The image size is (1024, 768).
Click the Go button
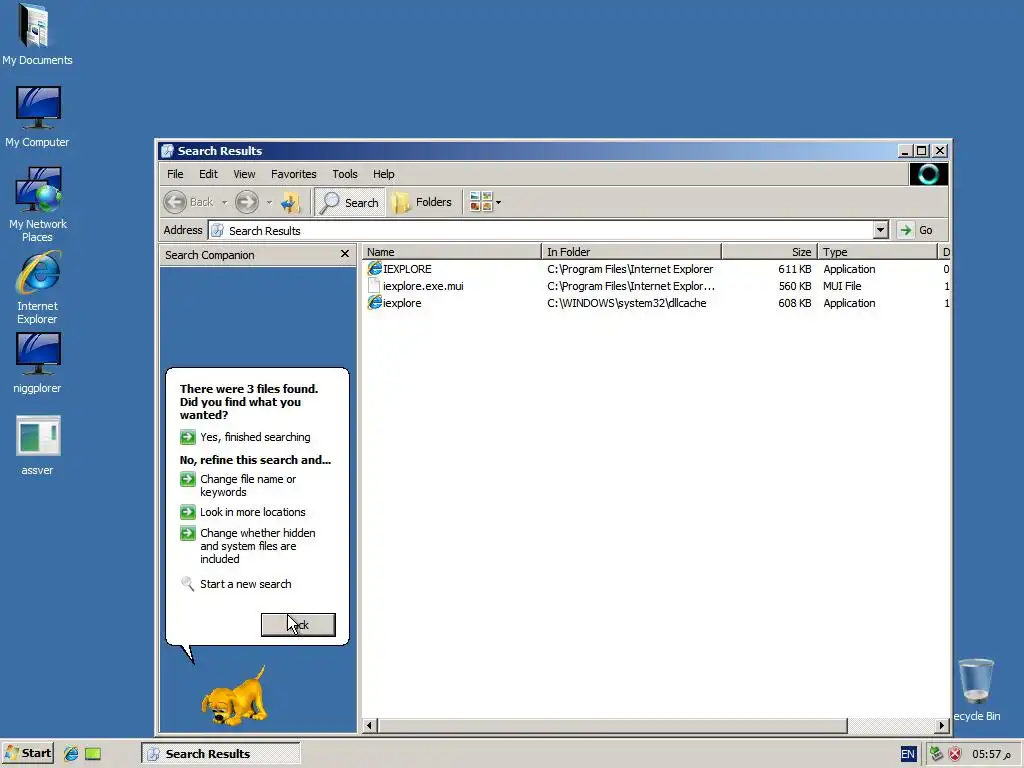[x=917, y=230]
